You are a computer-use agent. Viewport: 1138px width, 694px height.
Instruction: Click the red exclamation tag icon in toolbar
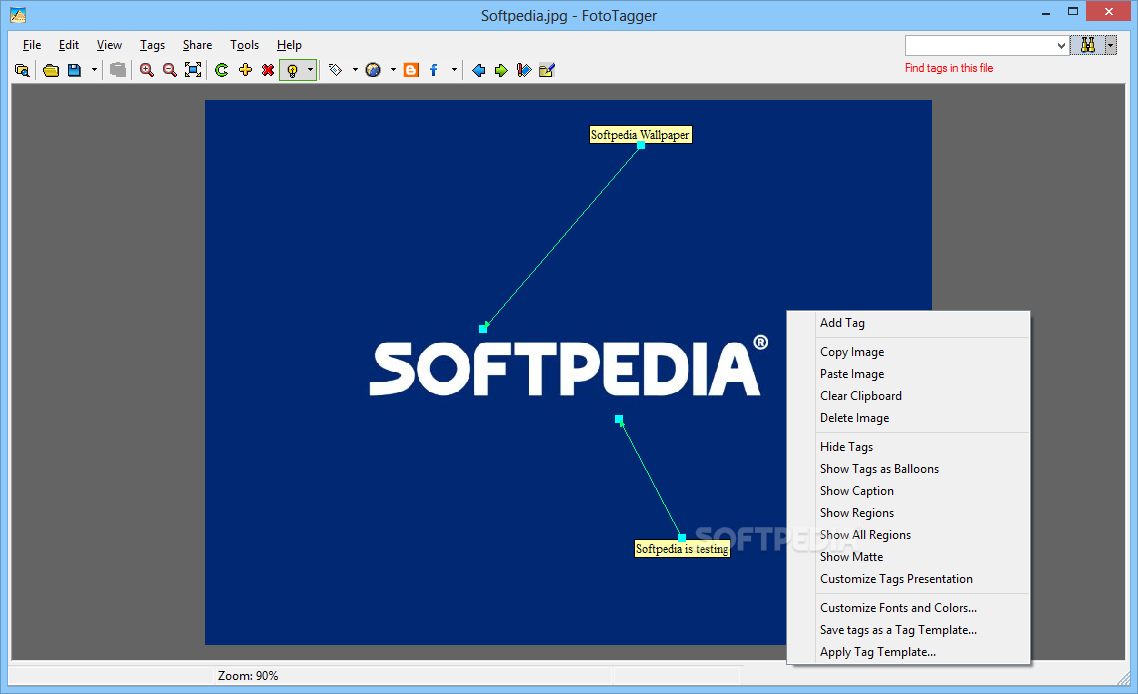tap(524, 70)
